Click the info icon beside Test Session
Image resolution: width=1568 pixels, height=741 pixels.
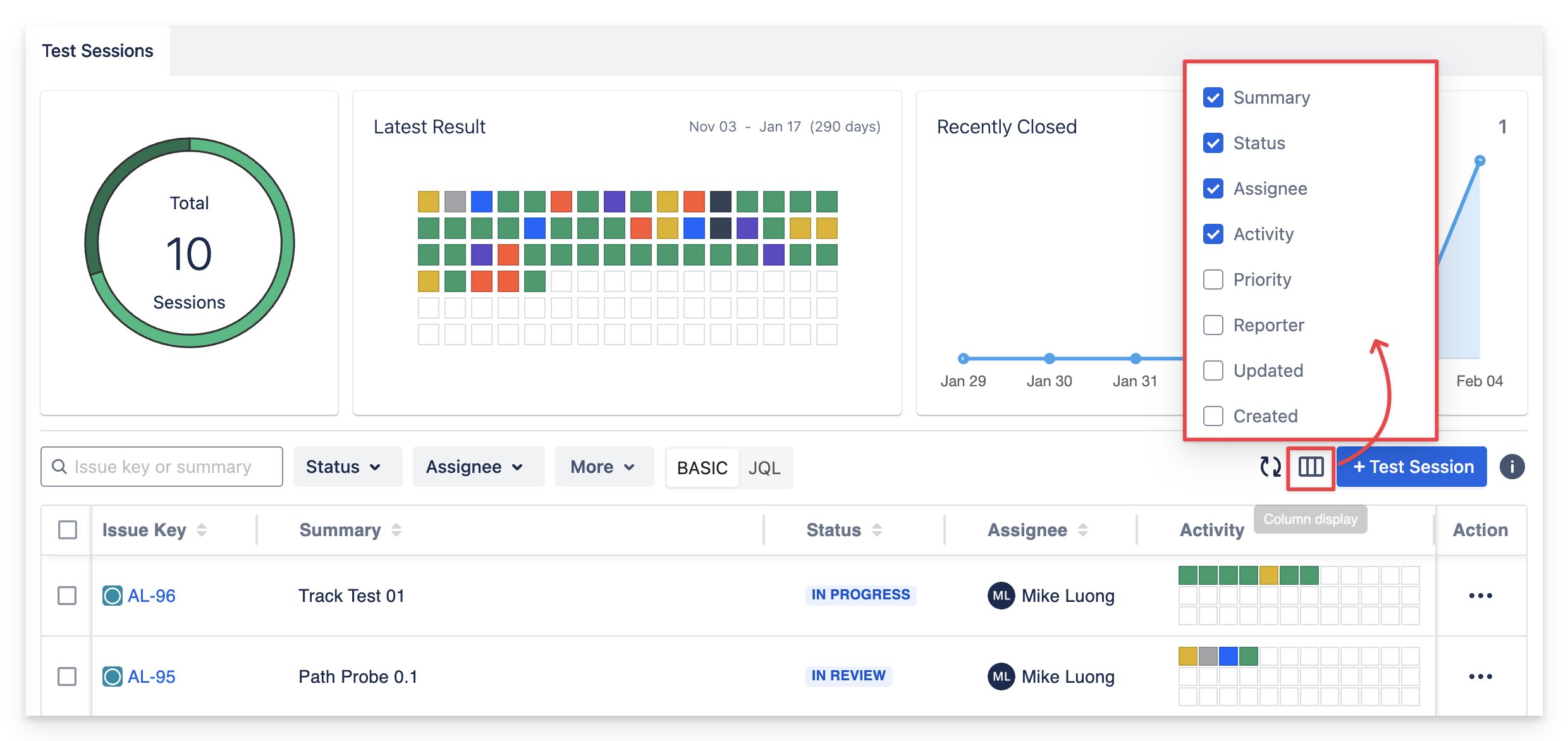(1512, 467)
